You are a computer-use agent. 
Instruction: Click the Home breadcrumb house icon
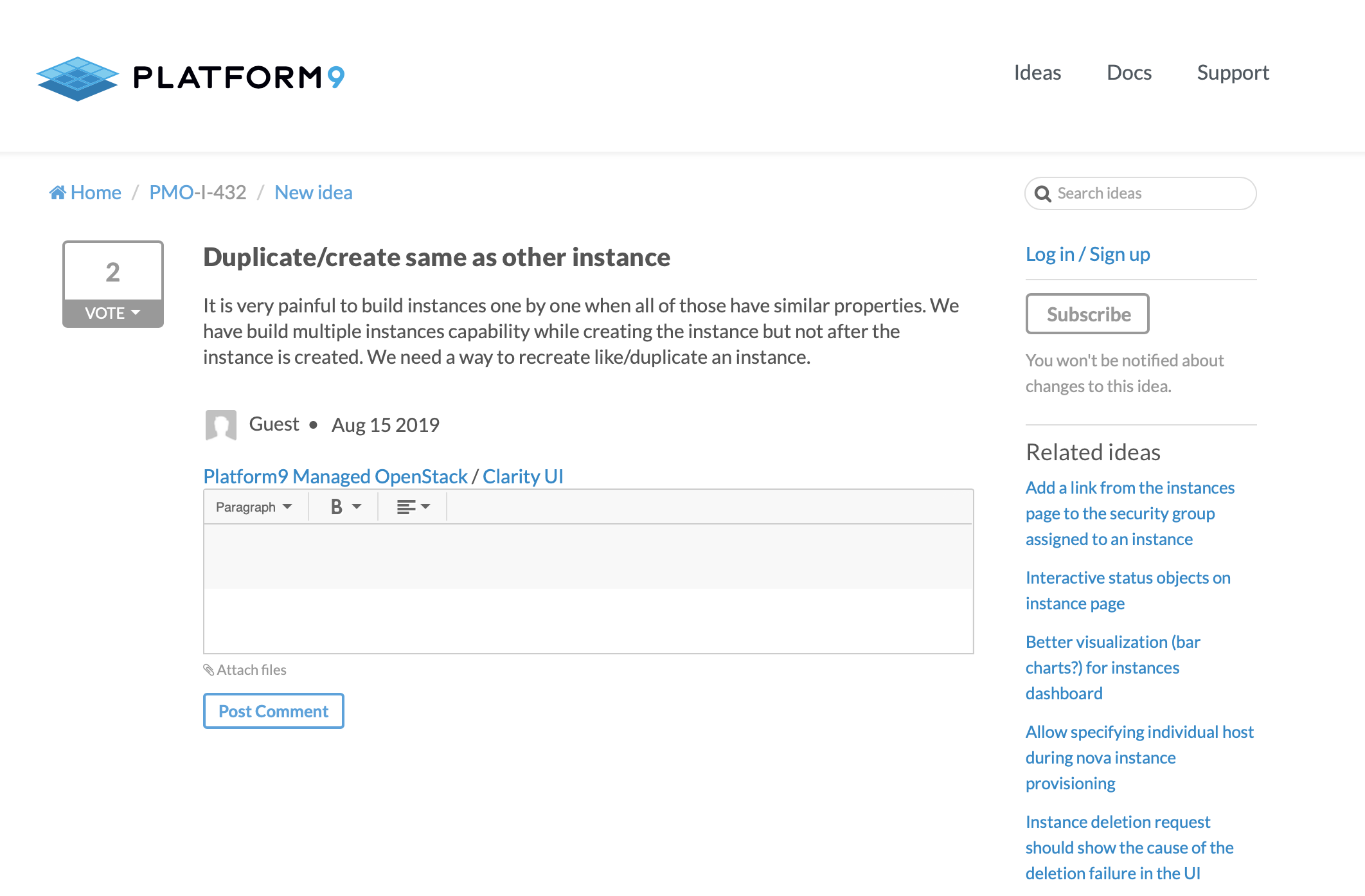click(x=58, y=193)
